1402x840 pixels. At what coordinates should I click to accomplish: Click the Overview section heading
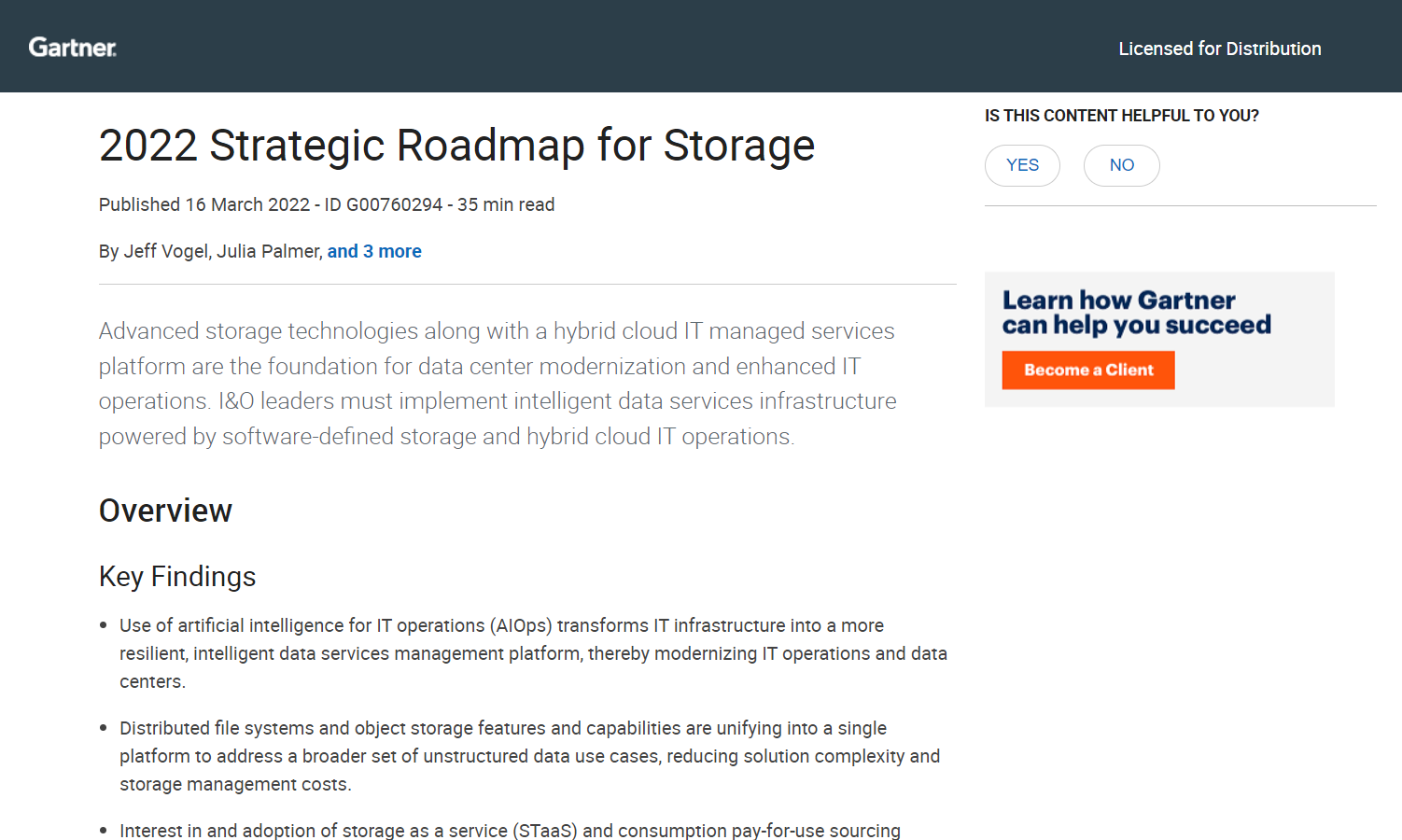click(165, 511)
